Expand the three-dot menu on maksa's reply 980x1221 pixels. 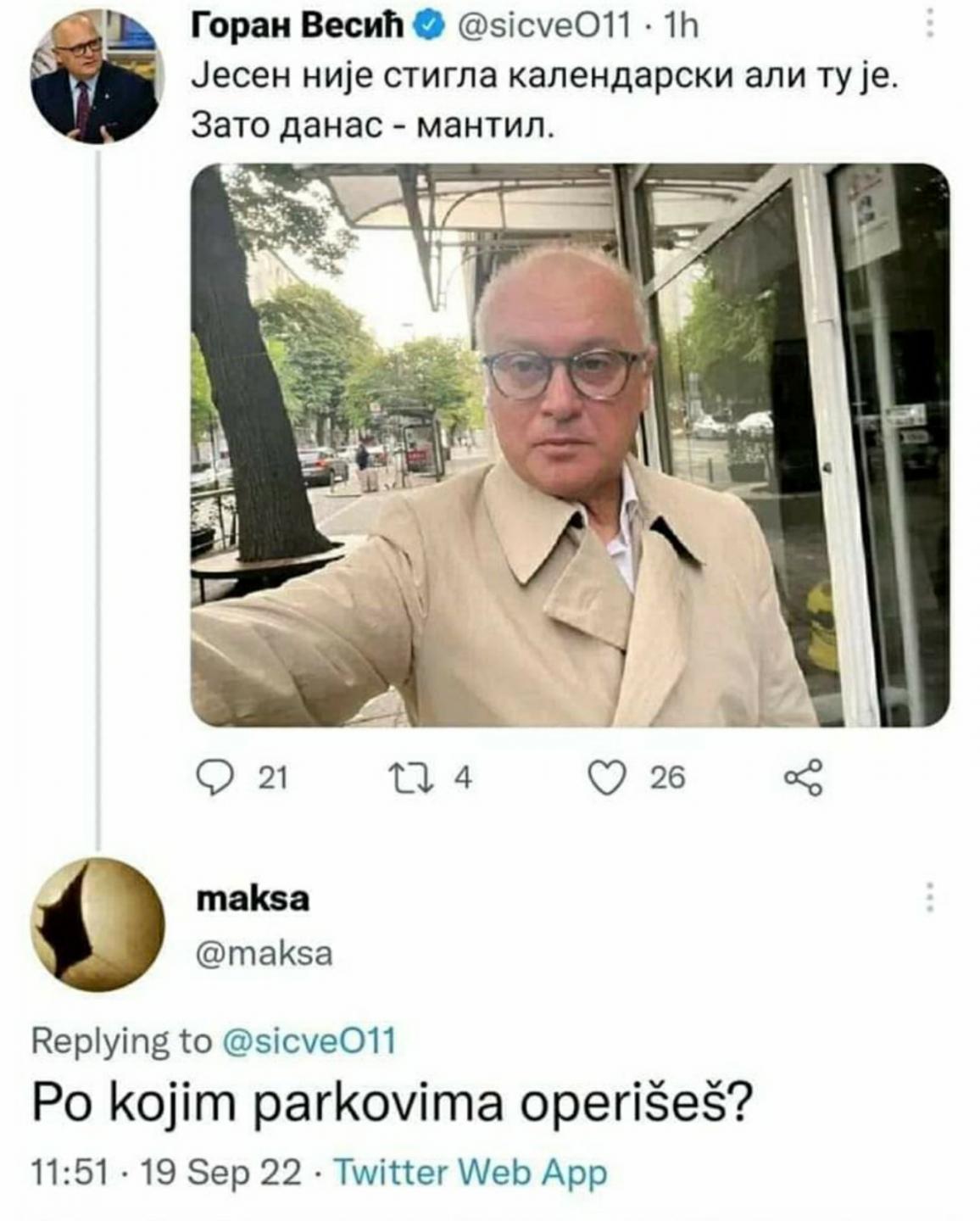pos(929,897)
